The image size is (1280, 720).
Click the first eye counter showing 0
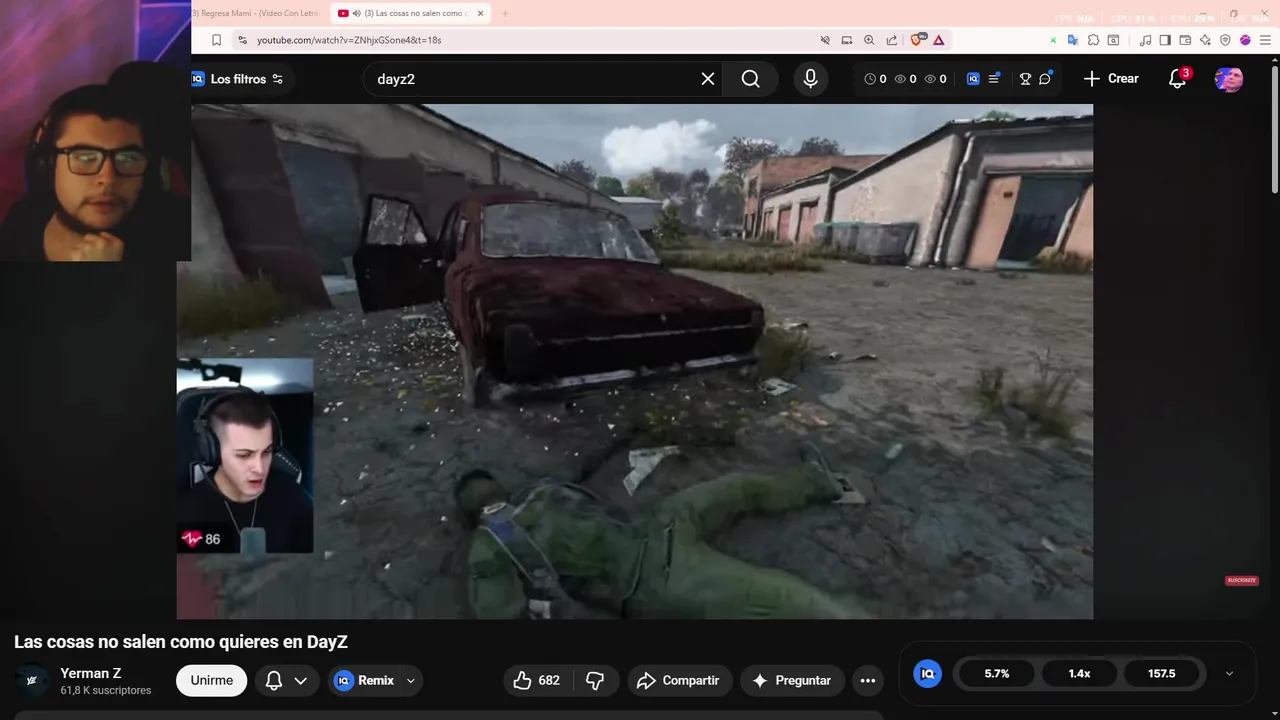pos(905,79)
